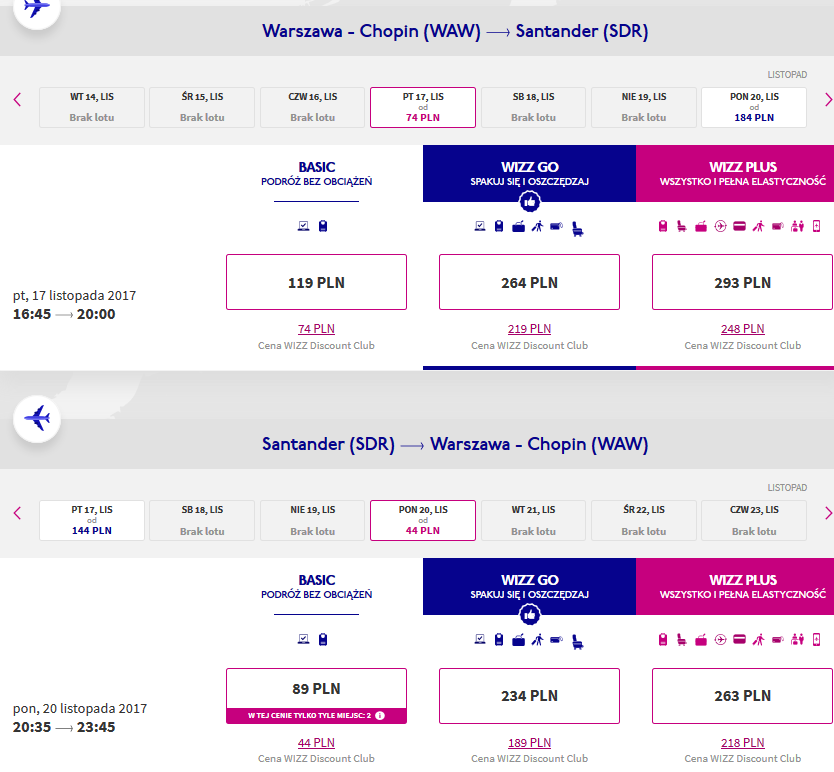Click return flight WIZZ GO seat selection icon
The width and height of the screenshot is (834, 772).
578,642
